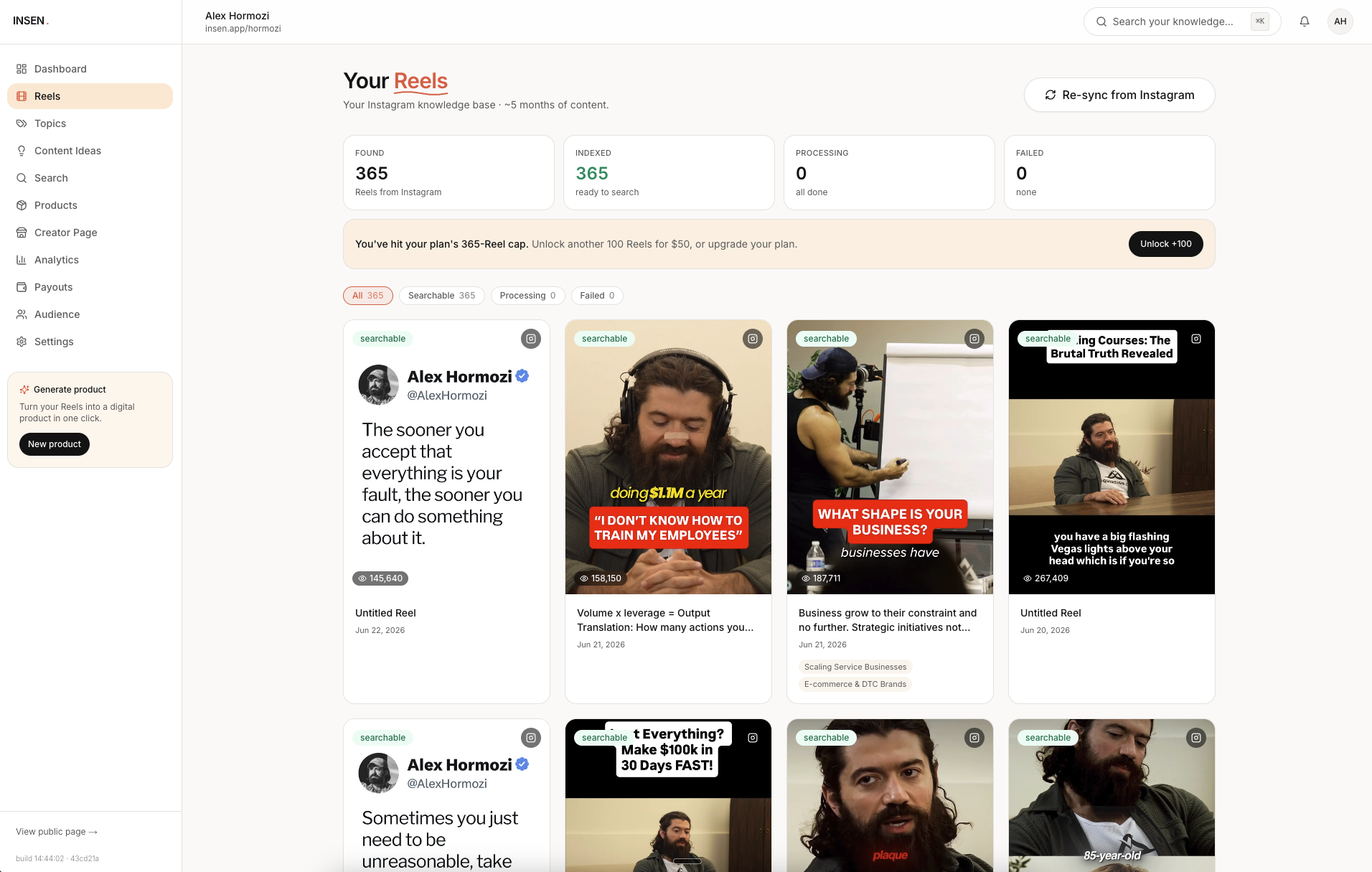Click 'Volume x leverage = Output' reel title
1372x872 pixels.
click(x=665, y=620)
